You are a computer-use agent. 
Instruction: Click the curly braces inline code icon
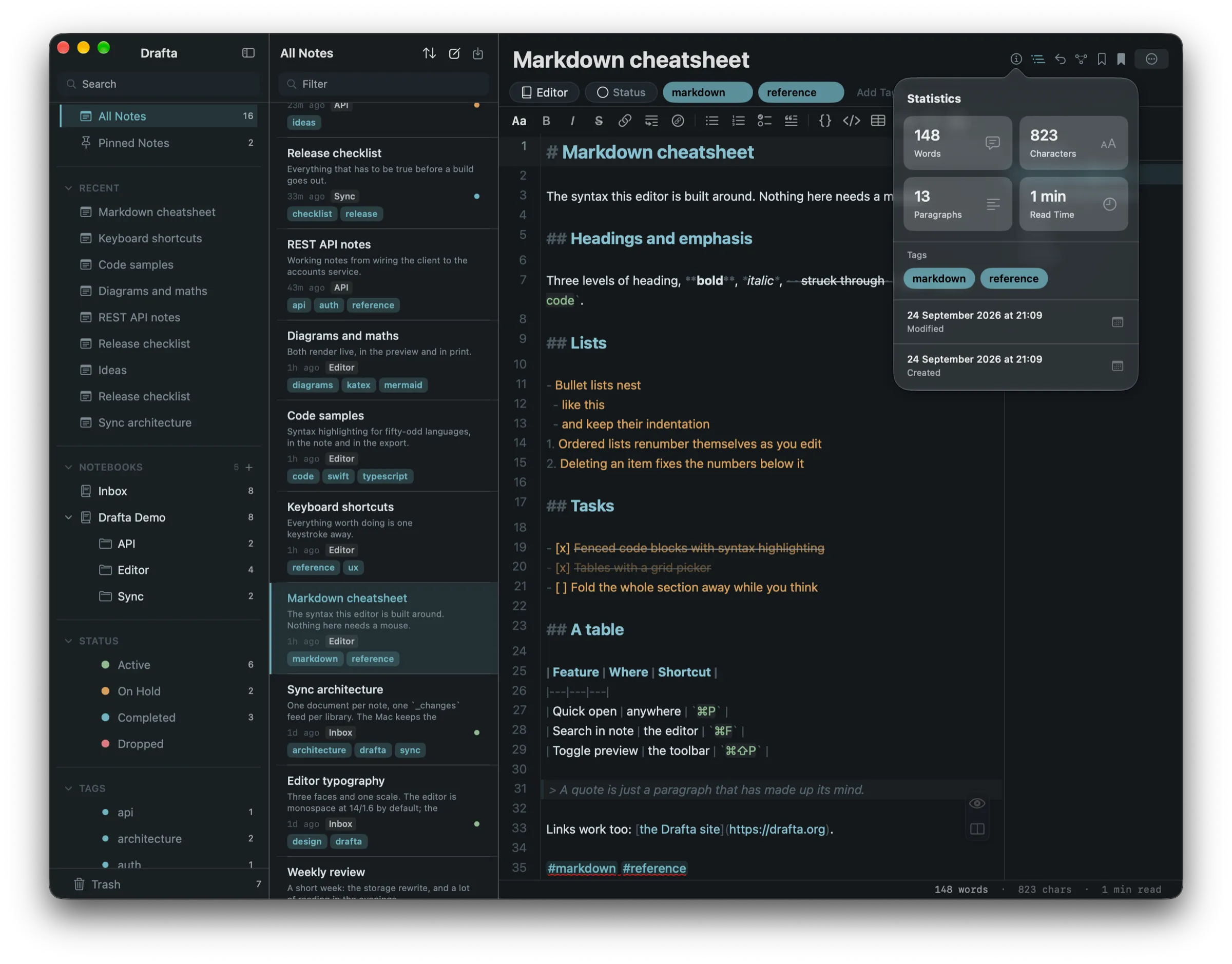click(825, 121)
